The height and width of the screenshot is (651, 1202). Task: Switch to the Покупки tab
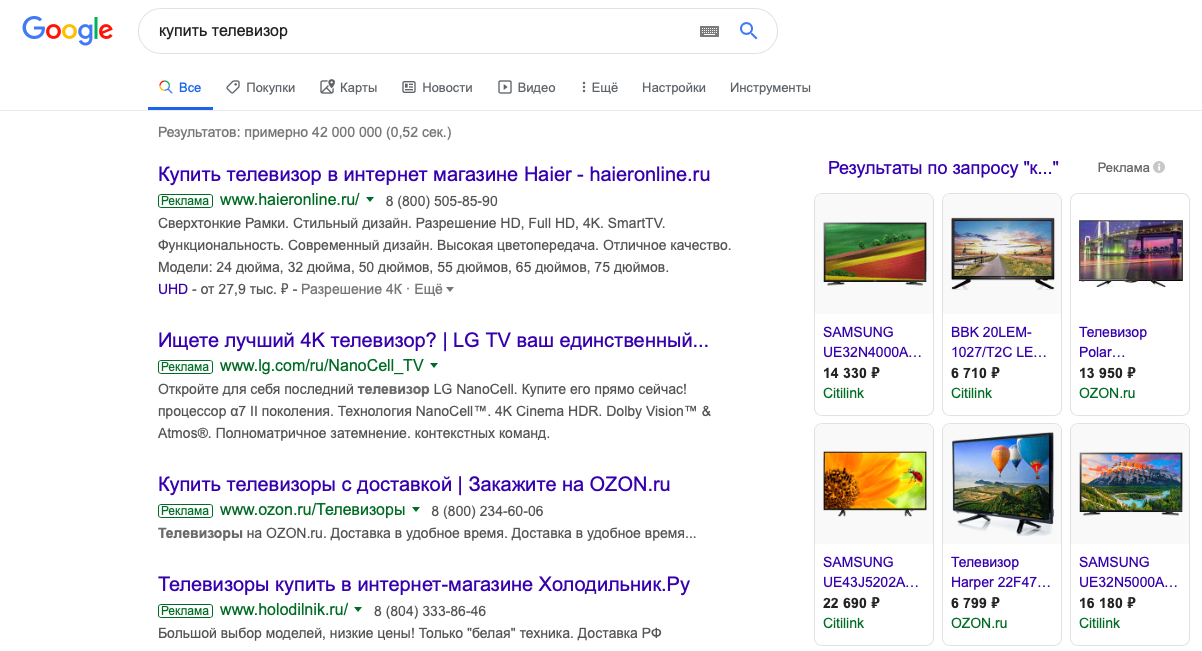(261, 88)
